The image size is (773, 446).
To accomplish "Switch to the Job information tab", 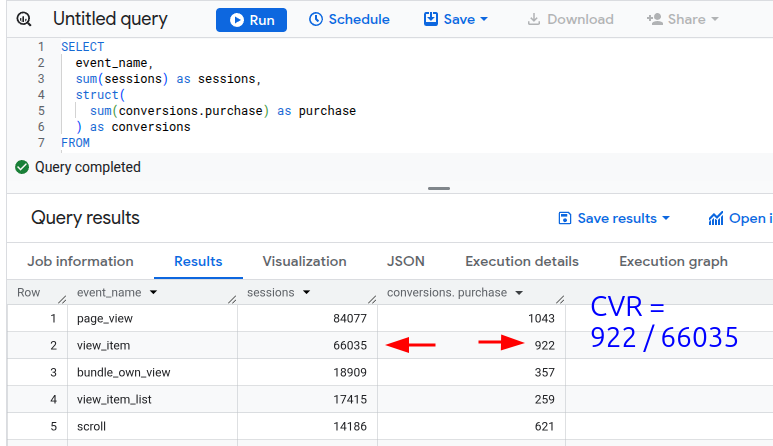I will (x=80, y=261).
